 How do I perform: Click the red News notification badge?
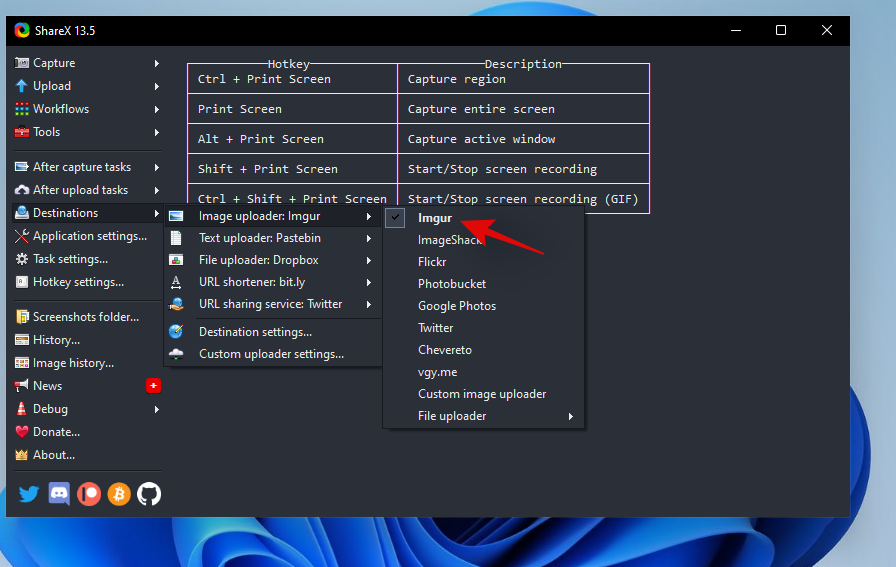pos(153,386)
